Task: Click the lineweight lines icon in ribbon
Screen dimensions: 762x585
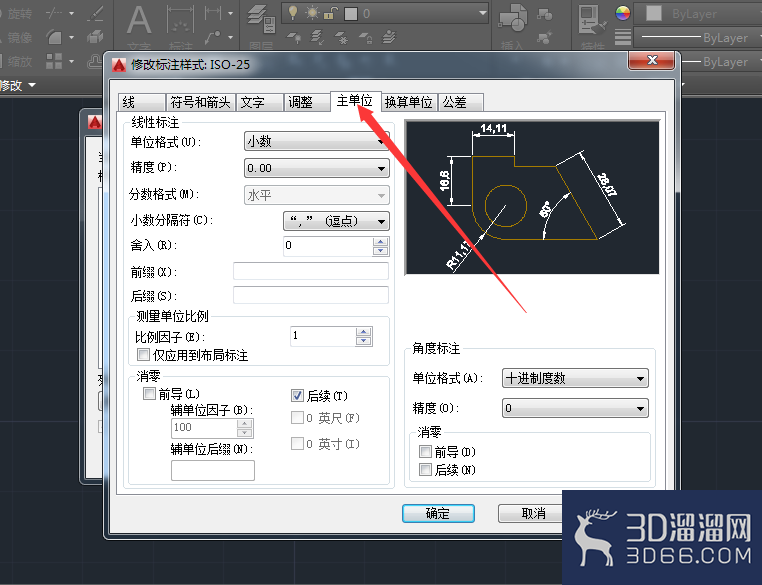Action: click(623, 37)
